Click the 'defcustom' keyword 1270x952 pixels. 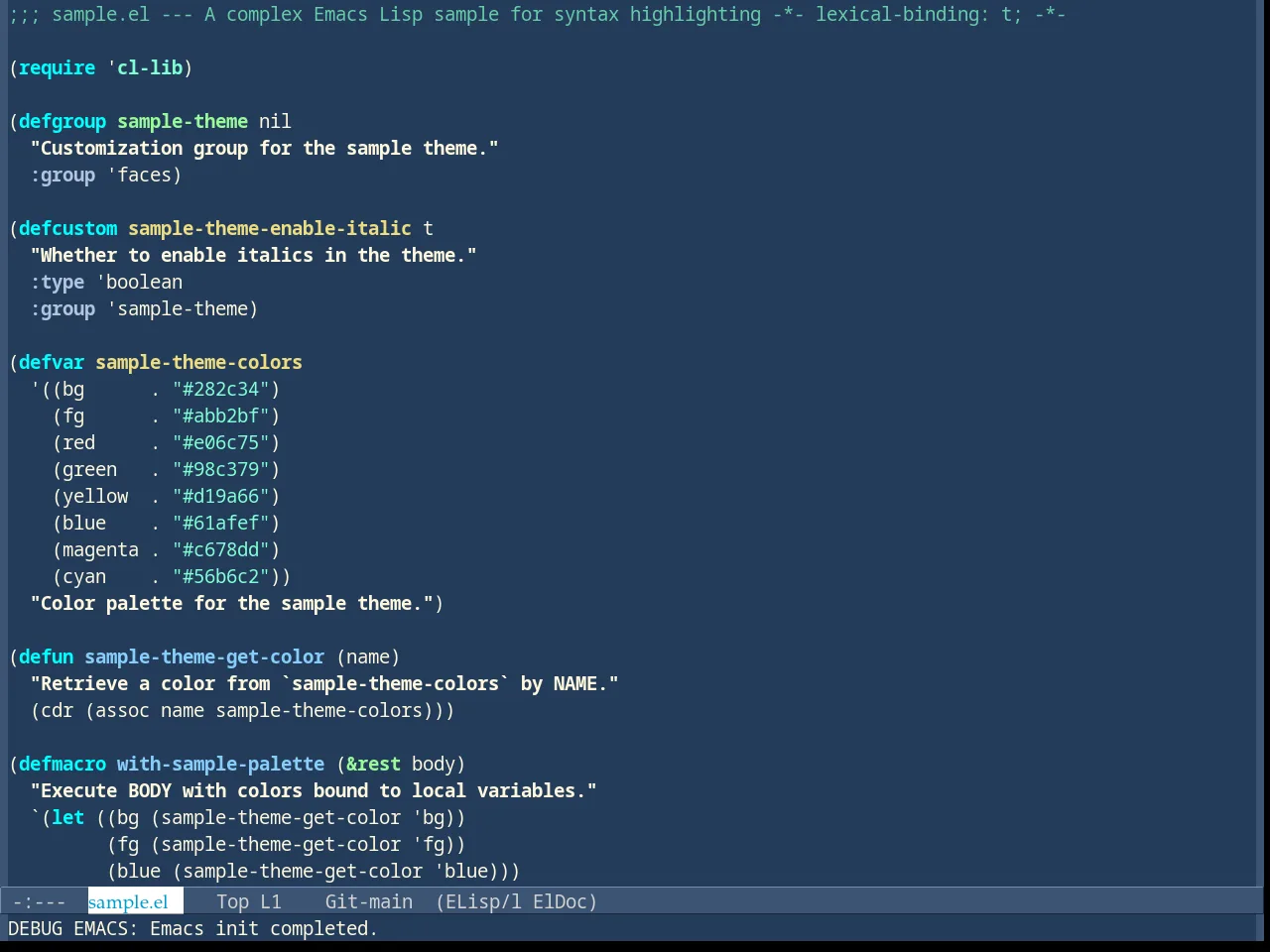click(68, 228)
